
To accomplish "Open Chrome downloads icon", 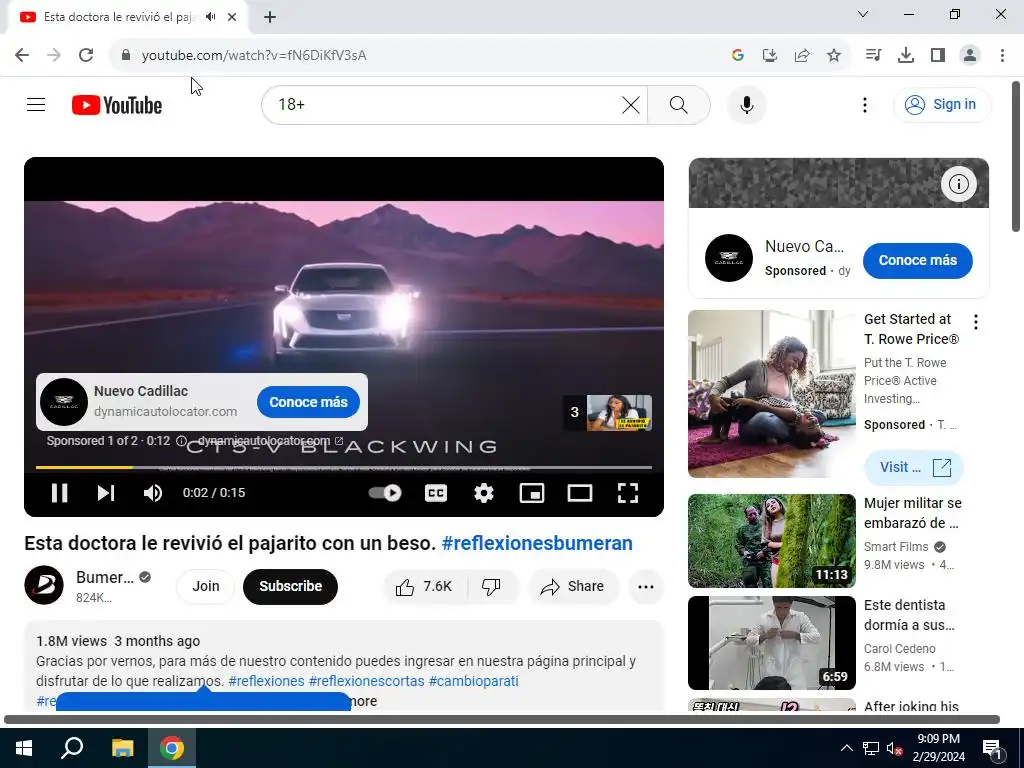I will (905, 55).
